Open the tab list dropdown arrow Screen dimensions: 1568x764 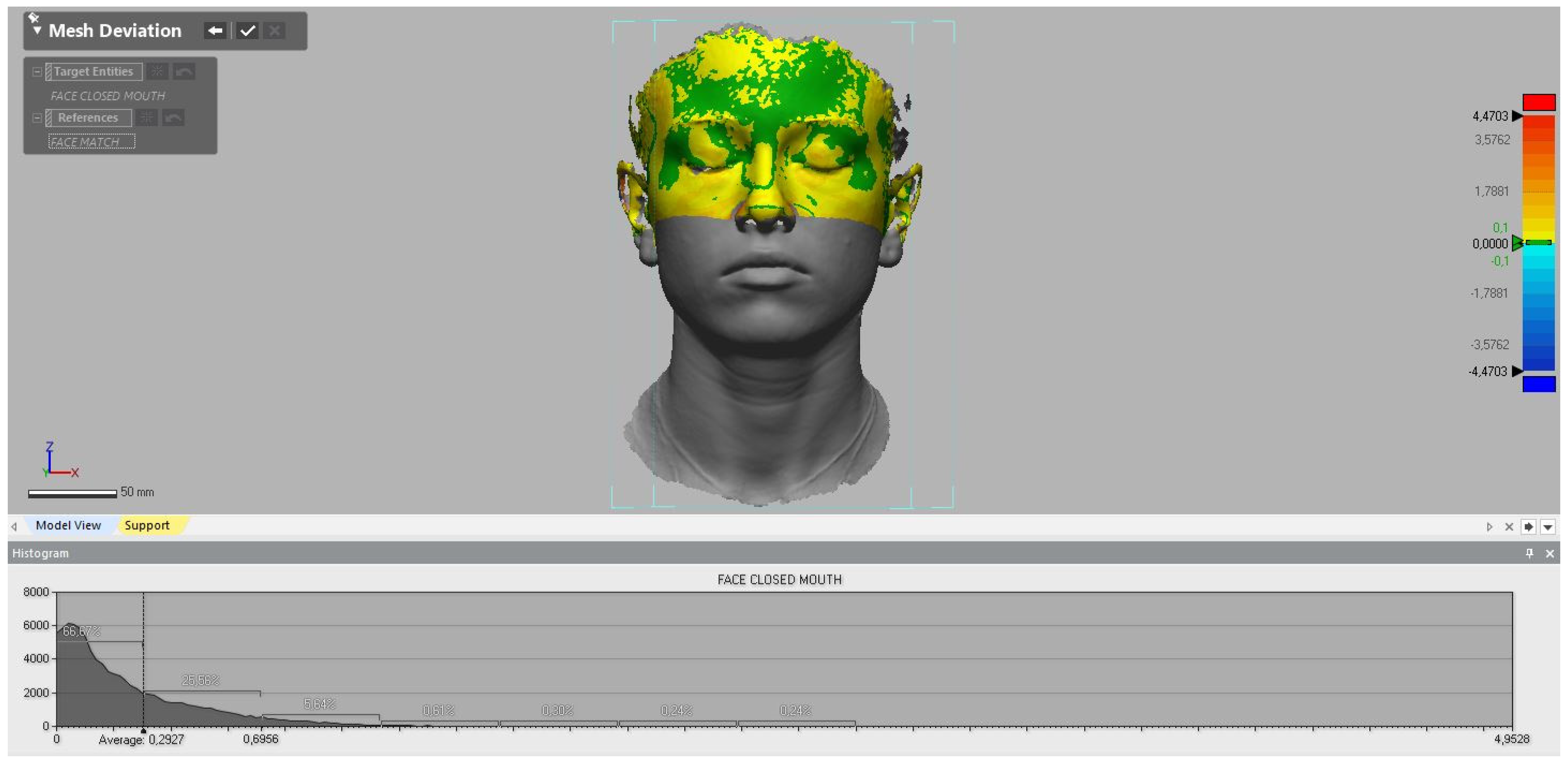pos(1547,527)
